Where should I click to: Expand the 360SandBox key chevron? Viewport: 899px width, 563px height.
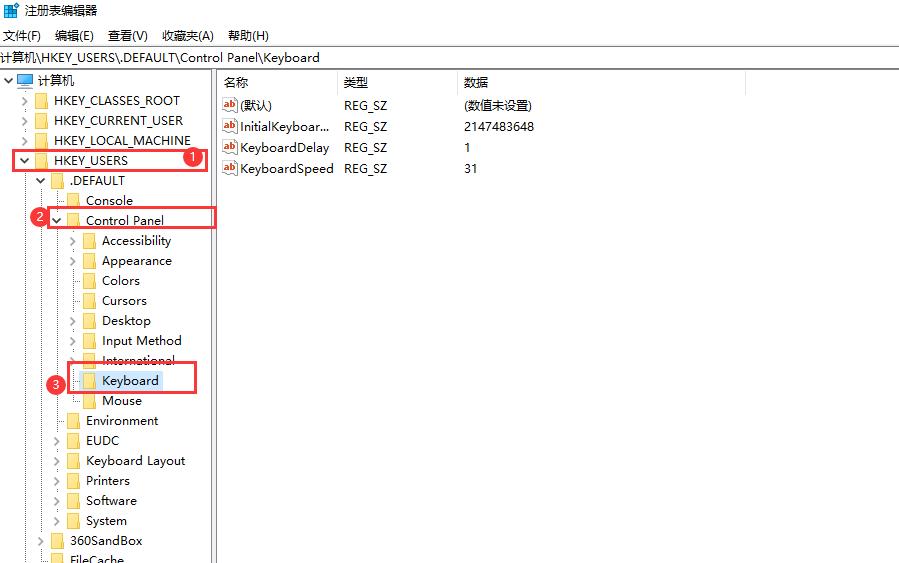(x=40, y=541)
